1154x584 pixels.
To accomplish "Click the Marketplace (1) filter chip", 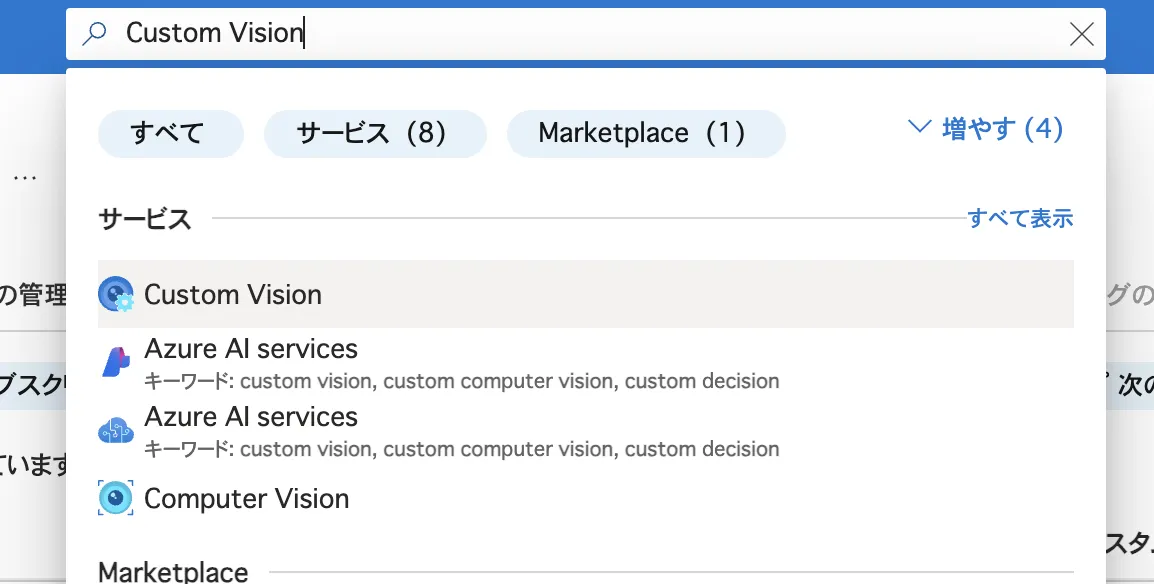I will pyautogui.click(x=645, y=132).
